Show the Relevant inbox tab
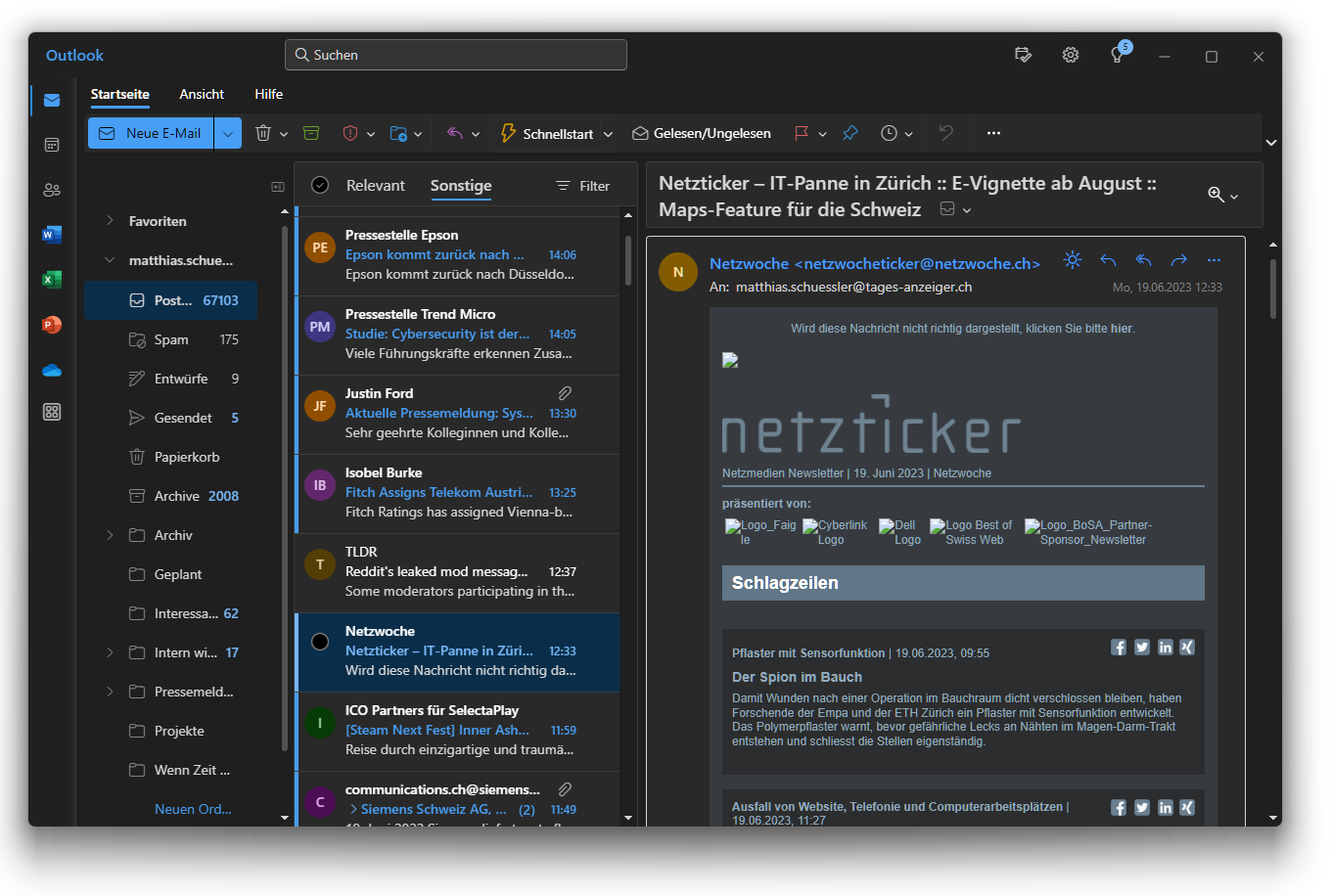Screen dimensions: 1331x896 pyautogui.click(x=375, y=185)
